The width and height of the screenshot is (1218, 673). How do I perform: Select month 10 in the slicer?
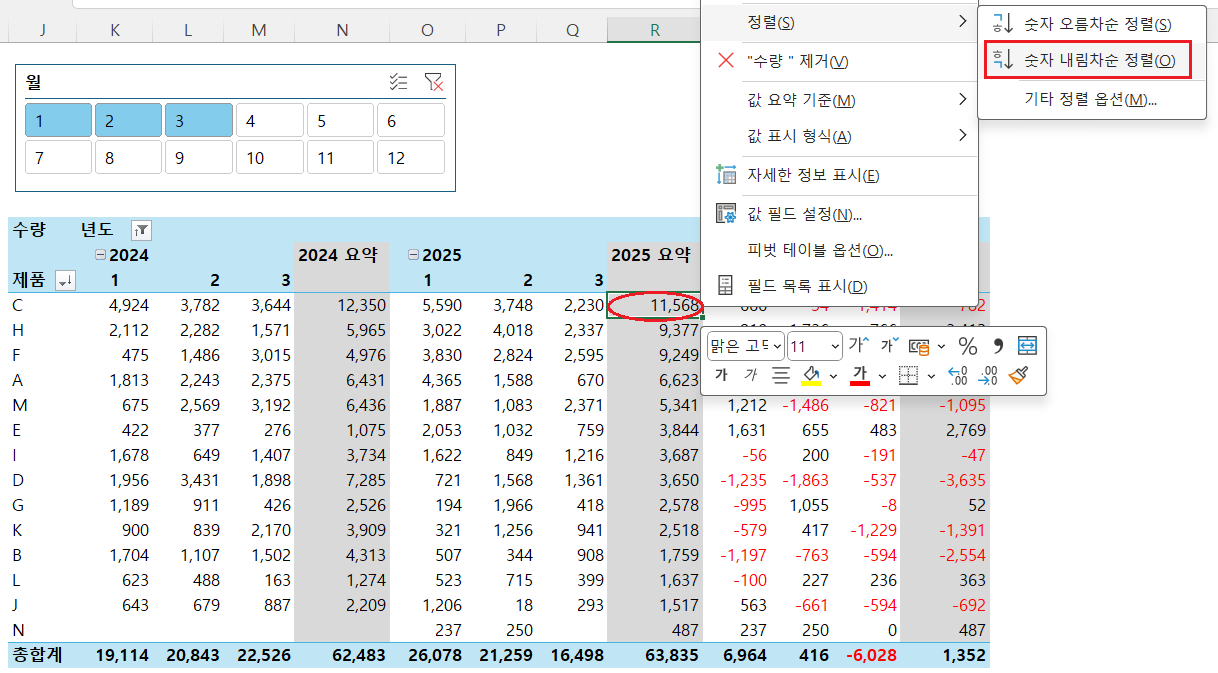(x=270, y=157)
